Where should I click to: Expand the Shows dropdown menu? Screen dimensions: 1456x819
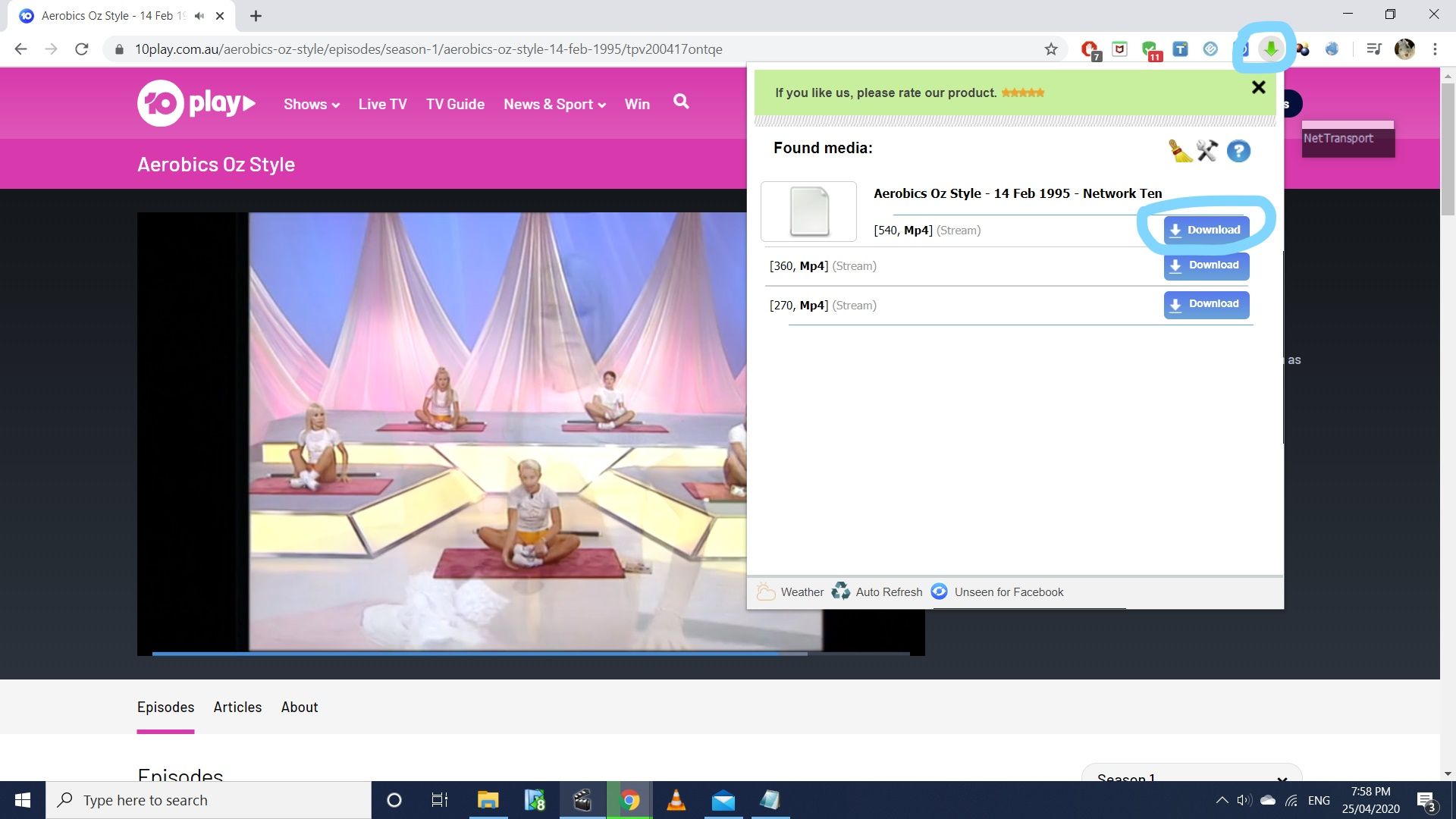311,105
